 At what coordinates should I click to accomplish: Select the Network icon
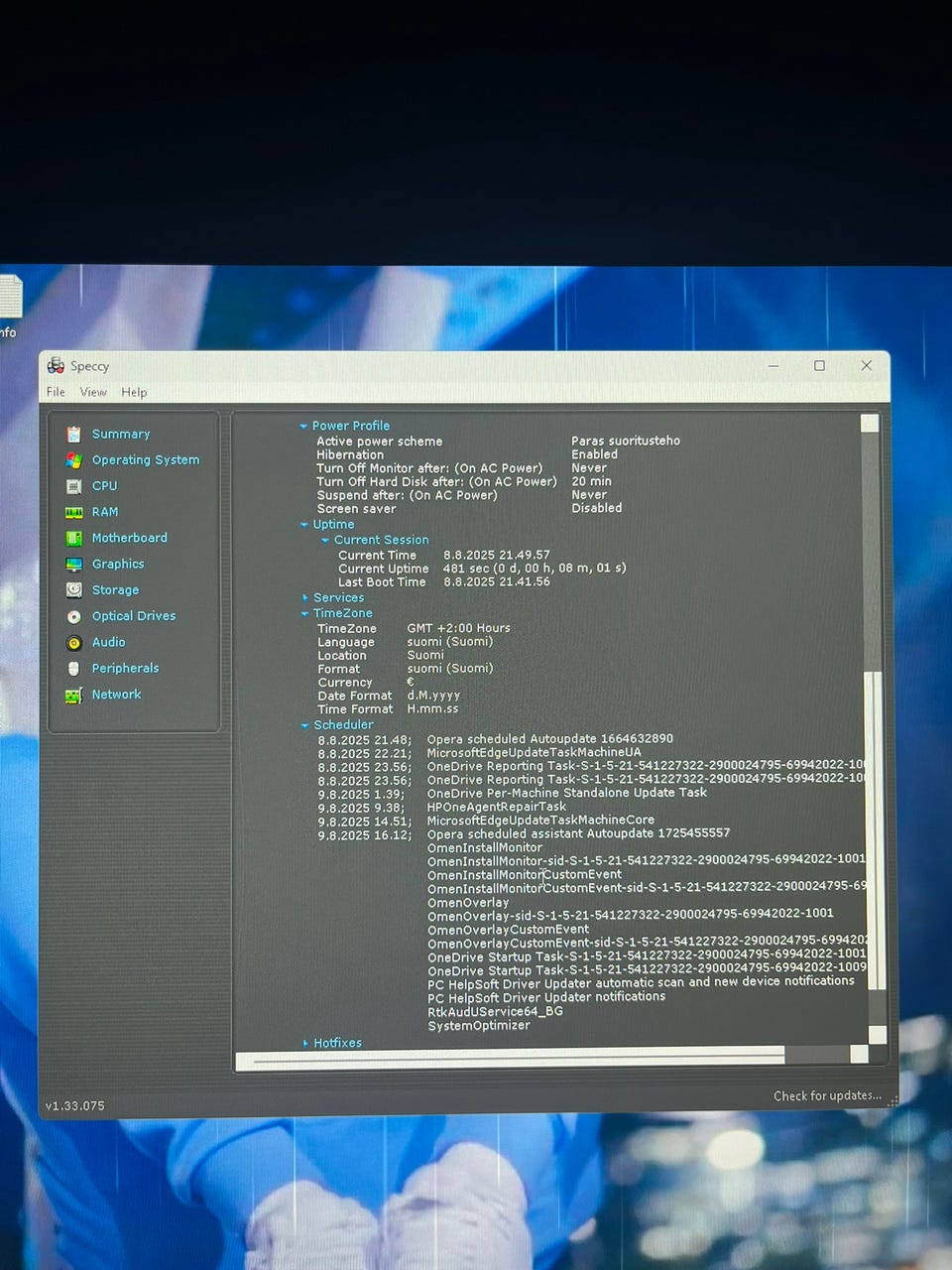click(73, 695)
